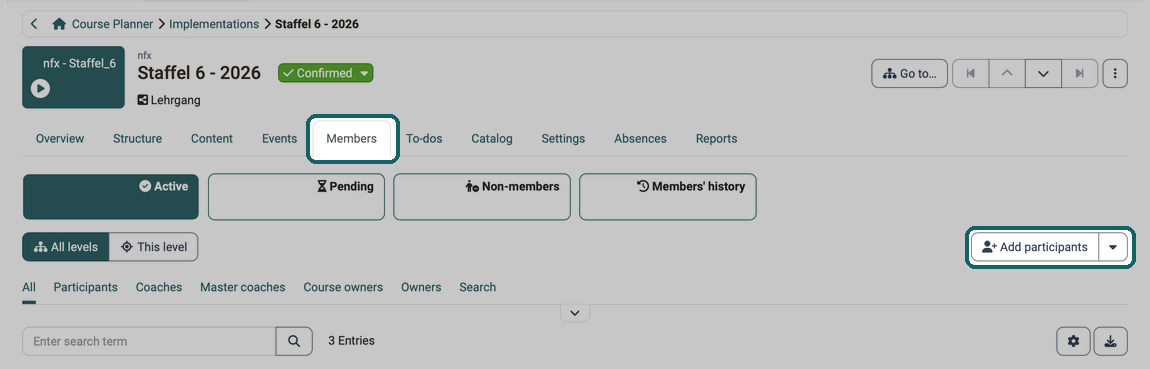
Task: Filter members by Master coaches
Action: [243, 288]
